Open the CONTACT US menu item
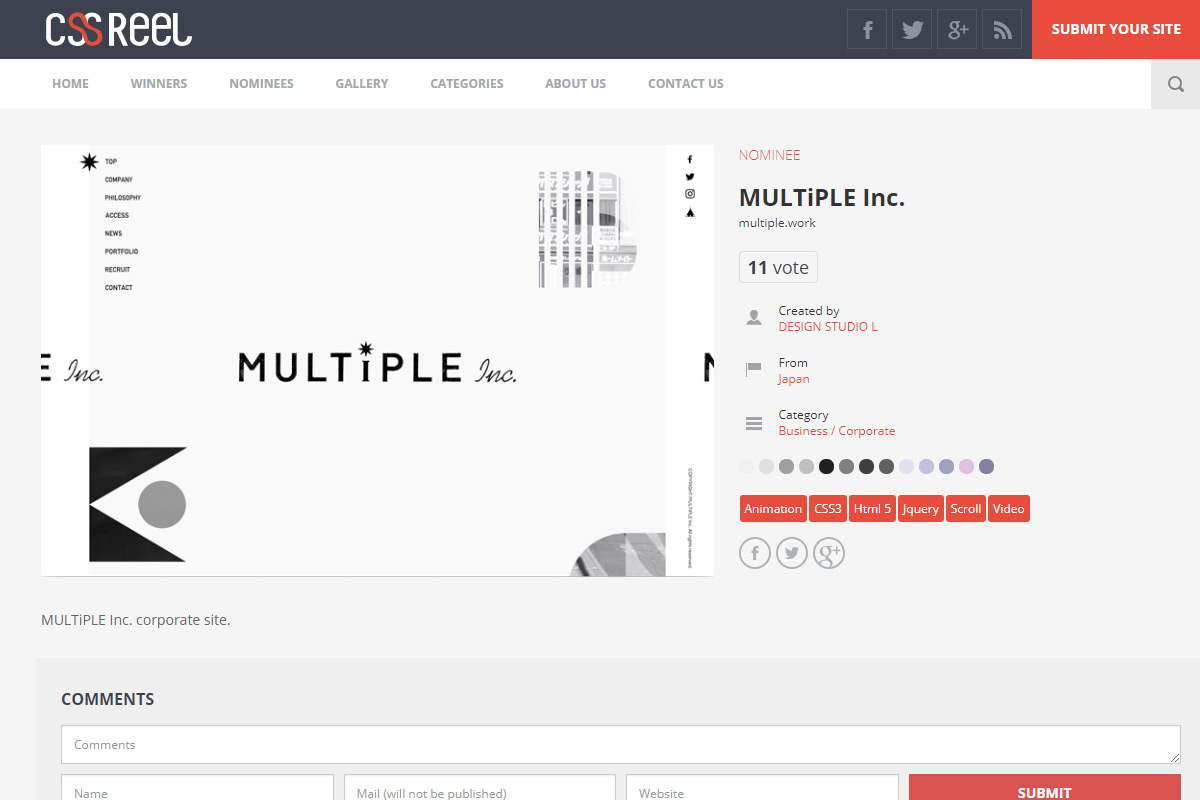Image resolution: width=1200 pixels, height=800 pixels. (x=686, y=84)
